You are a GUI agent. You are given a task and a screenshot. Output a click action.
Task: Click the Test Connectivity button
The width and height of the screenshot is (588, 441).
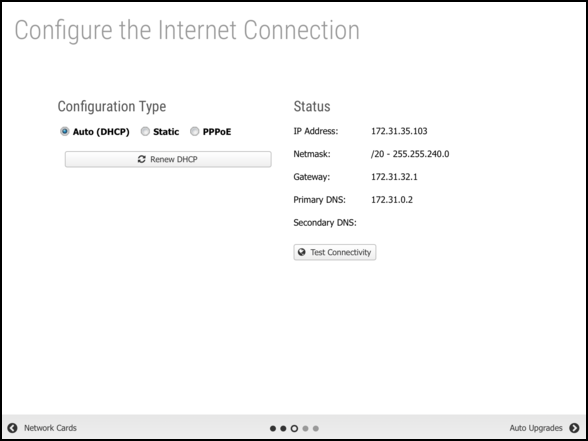click(x=334, y=252)
